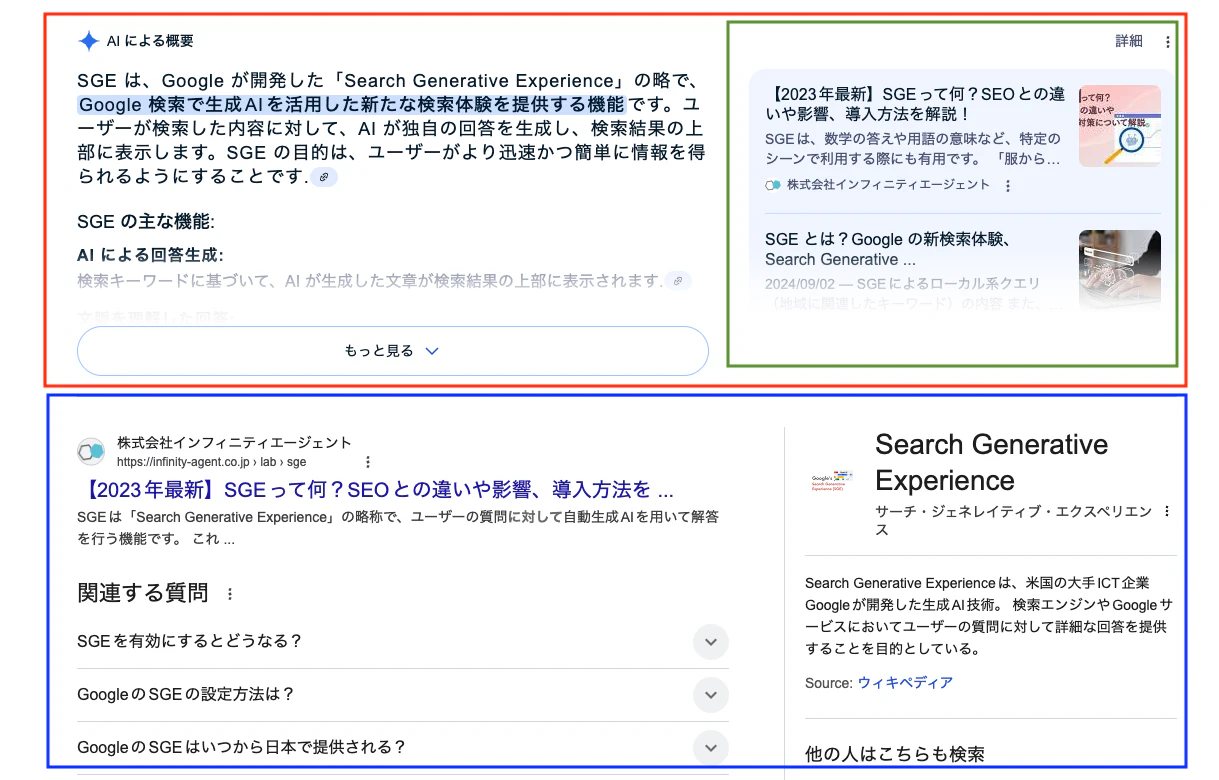This screenshot has height=780, width=1219.
Task: Click the 詳細 link in the sources panel
Action: click(1129, 41)
